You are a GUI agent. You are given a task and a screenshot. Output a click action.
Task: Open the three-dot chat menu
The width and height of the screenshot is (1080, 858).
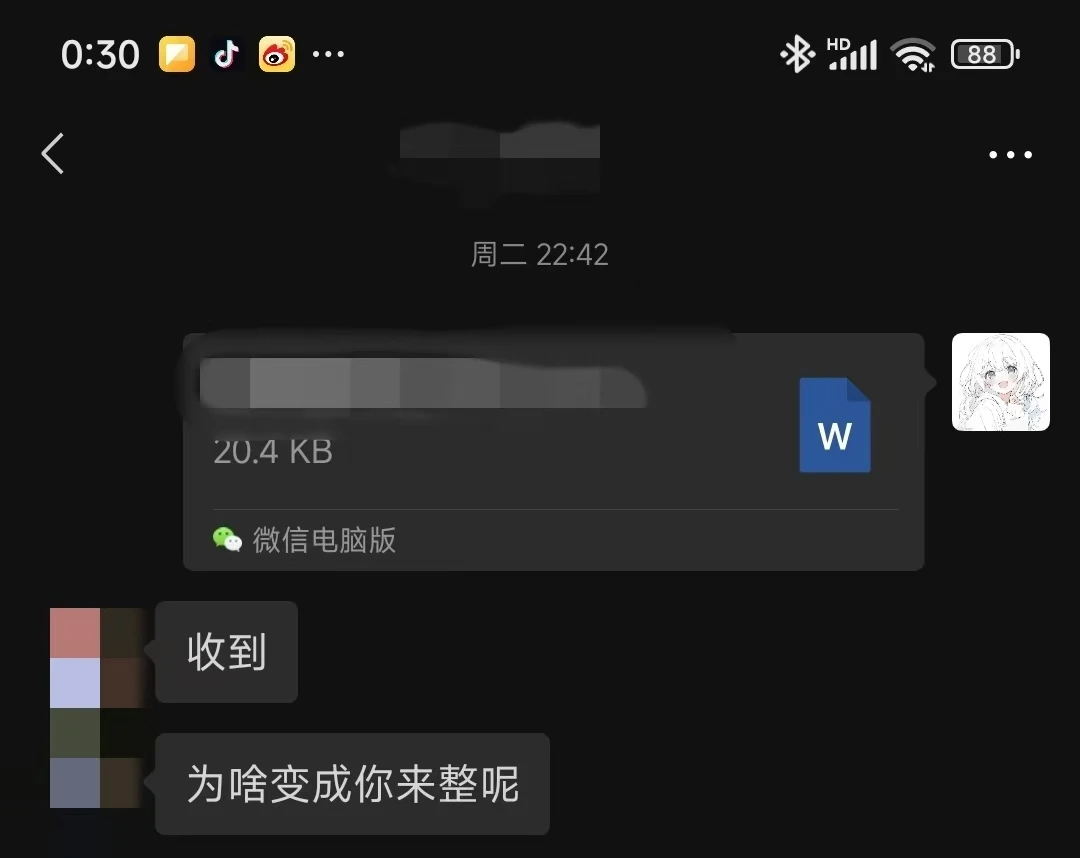tap(1010, 154)
